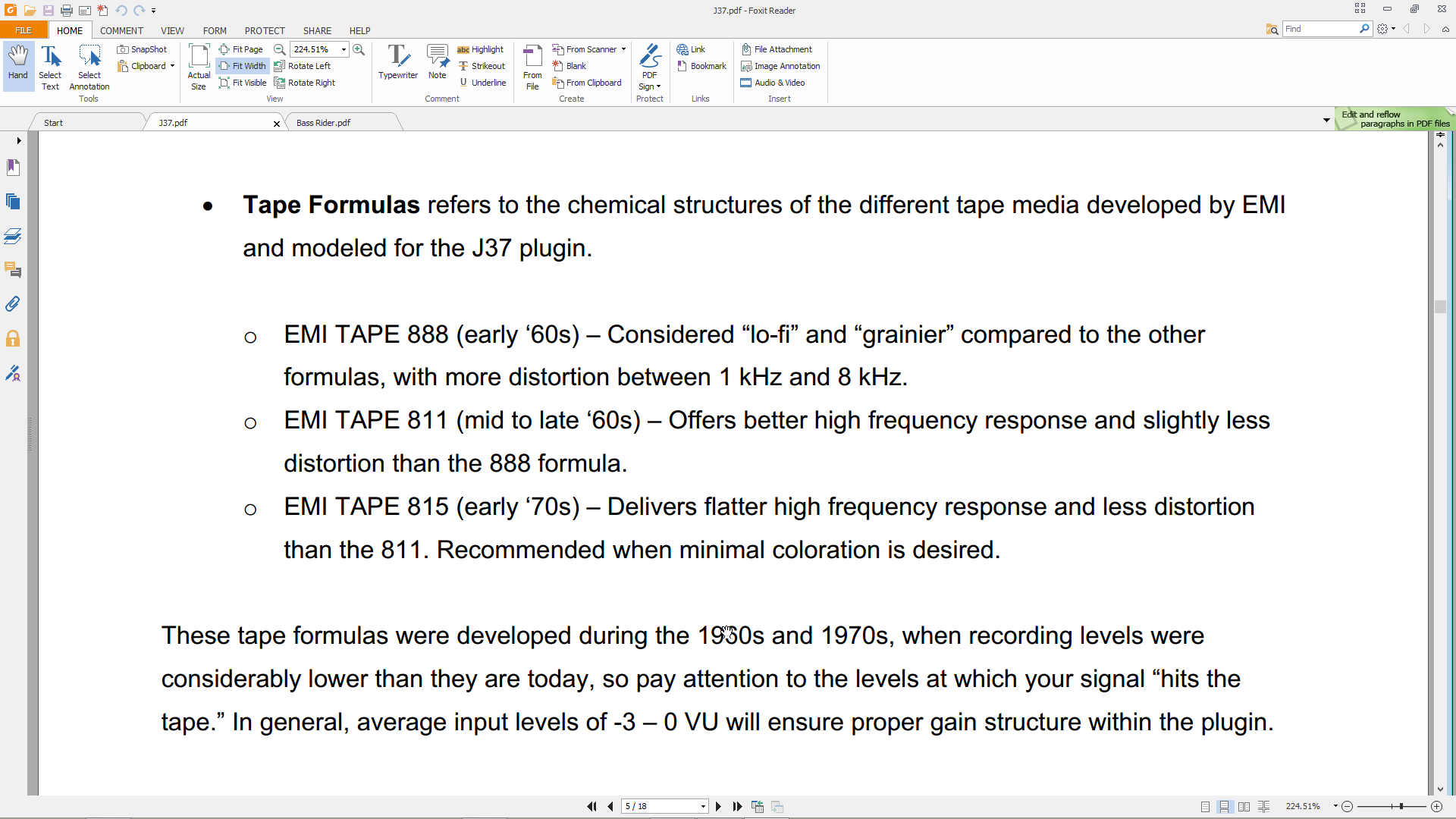Image resolution: width=1456 pixels, height=819 pixels.
Task: Switch to facing pages display mode
Action: point(1244,807)
